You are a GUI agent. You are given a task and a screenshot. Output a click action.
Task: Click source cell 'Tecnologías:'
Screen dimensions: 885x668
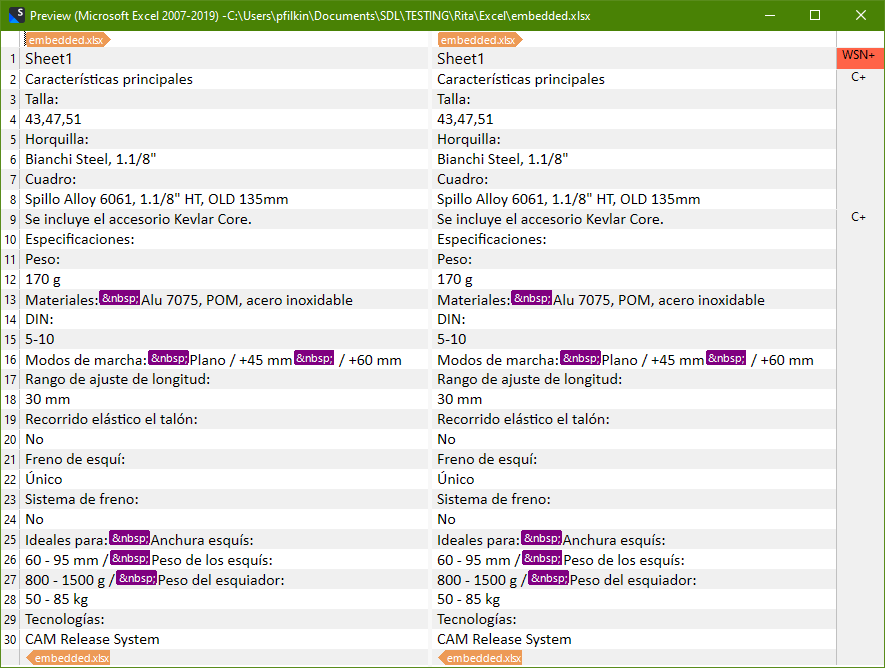point(64,619)
